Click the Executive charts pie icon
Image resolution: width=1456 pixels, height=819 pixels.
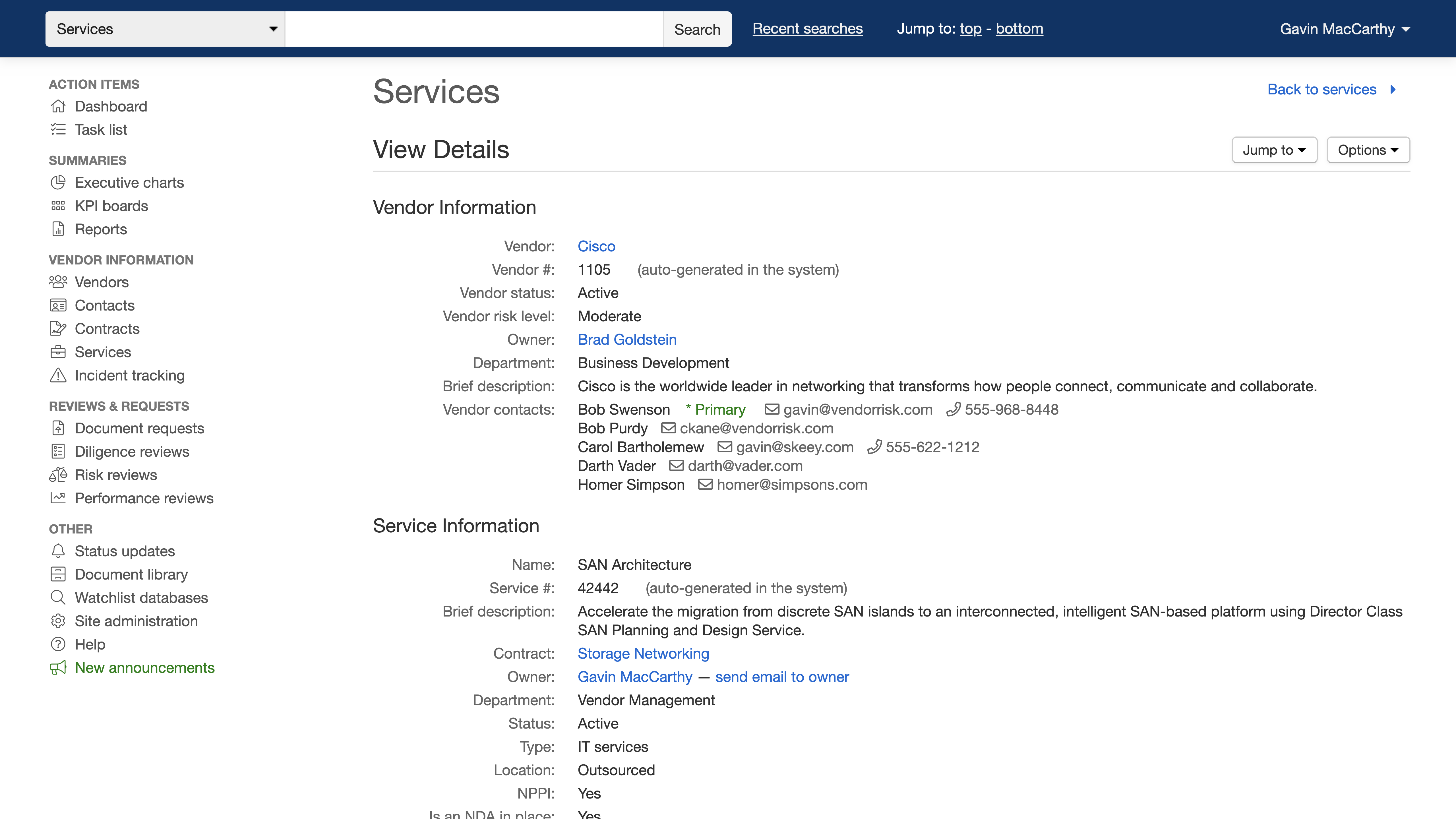(x=58, y=183)
